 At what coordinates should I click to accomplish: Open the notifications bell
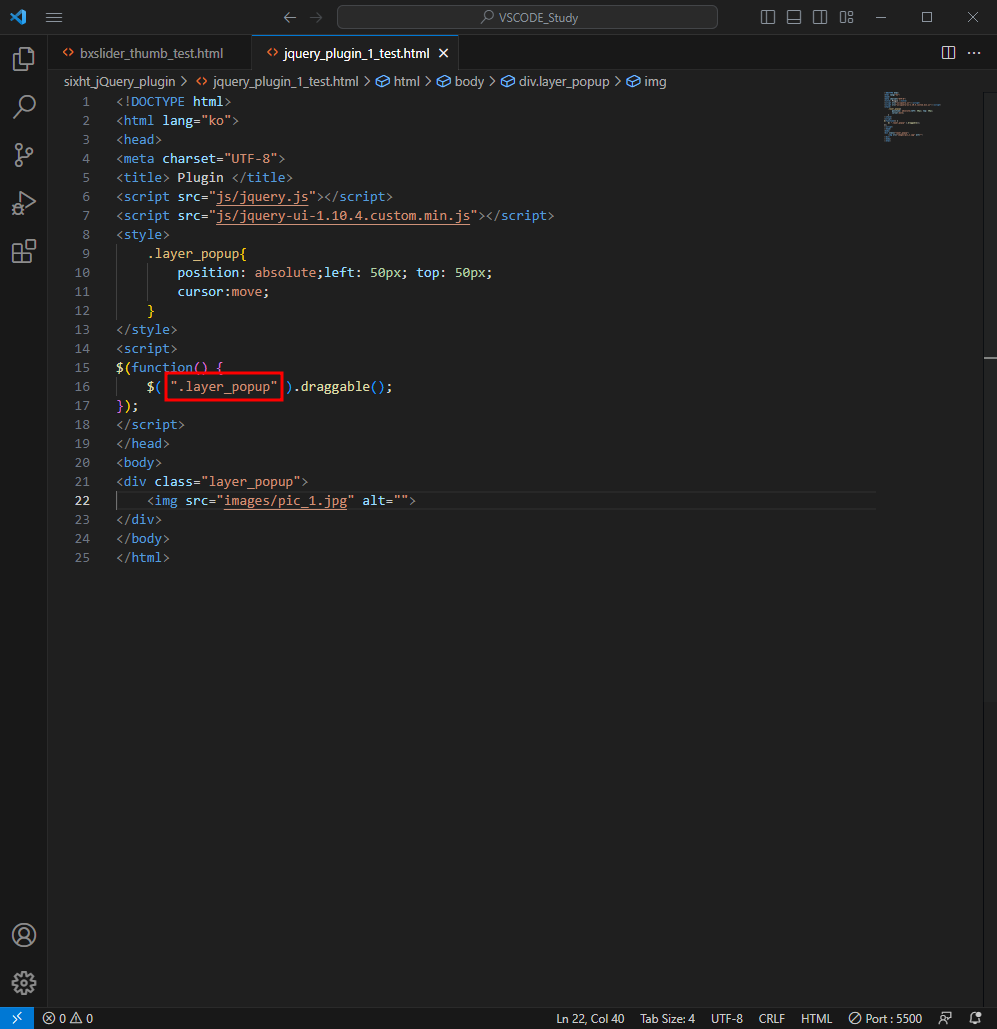click(x=975, y=1018)
